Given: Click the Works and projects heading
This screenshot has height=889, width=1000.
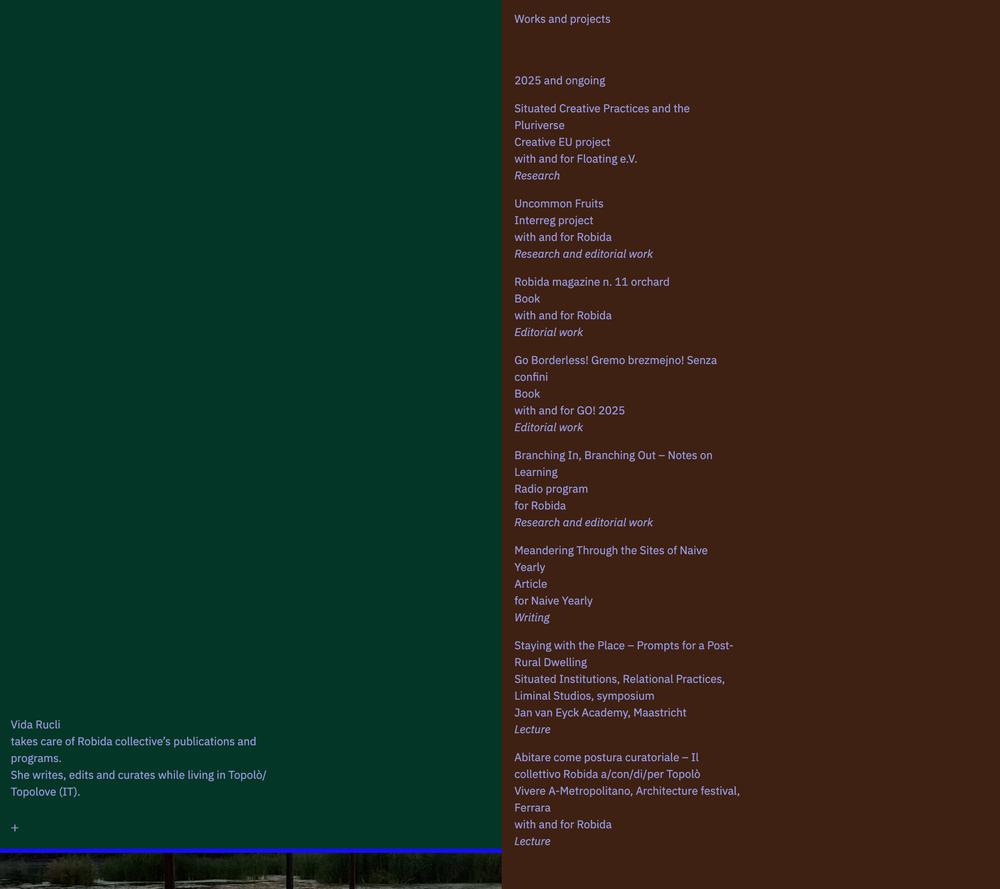Looking at the screenshot, I should coord(562,19).
